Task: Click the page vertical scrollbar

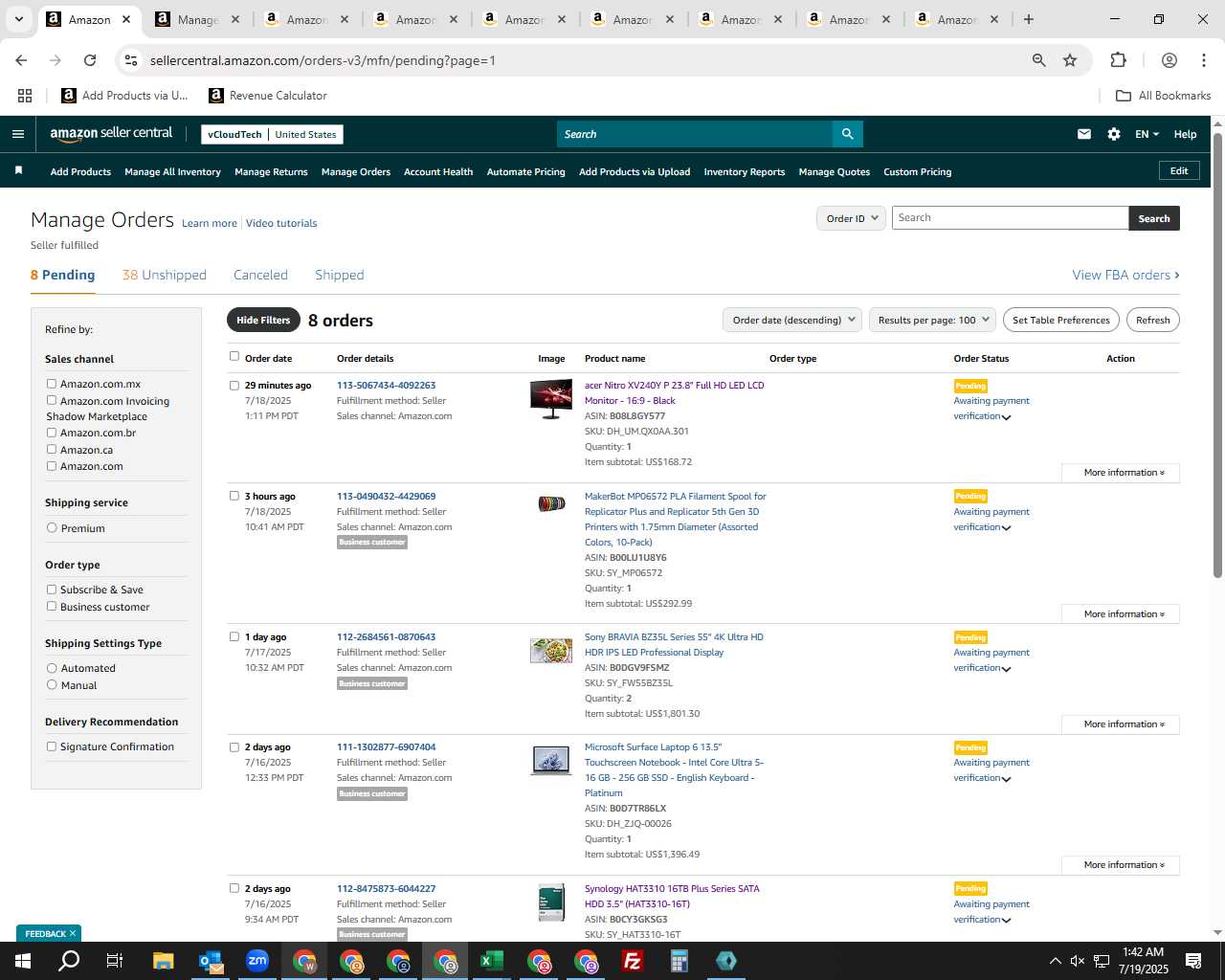Action: (x=1217, y=354)
